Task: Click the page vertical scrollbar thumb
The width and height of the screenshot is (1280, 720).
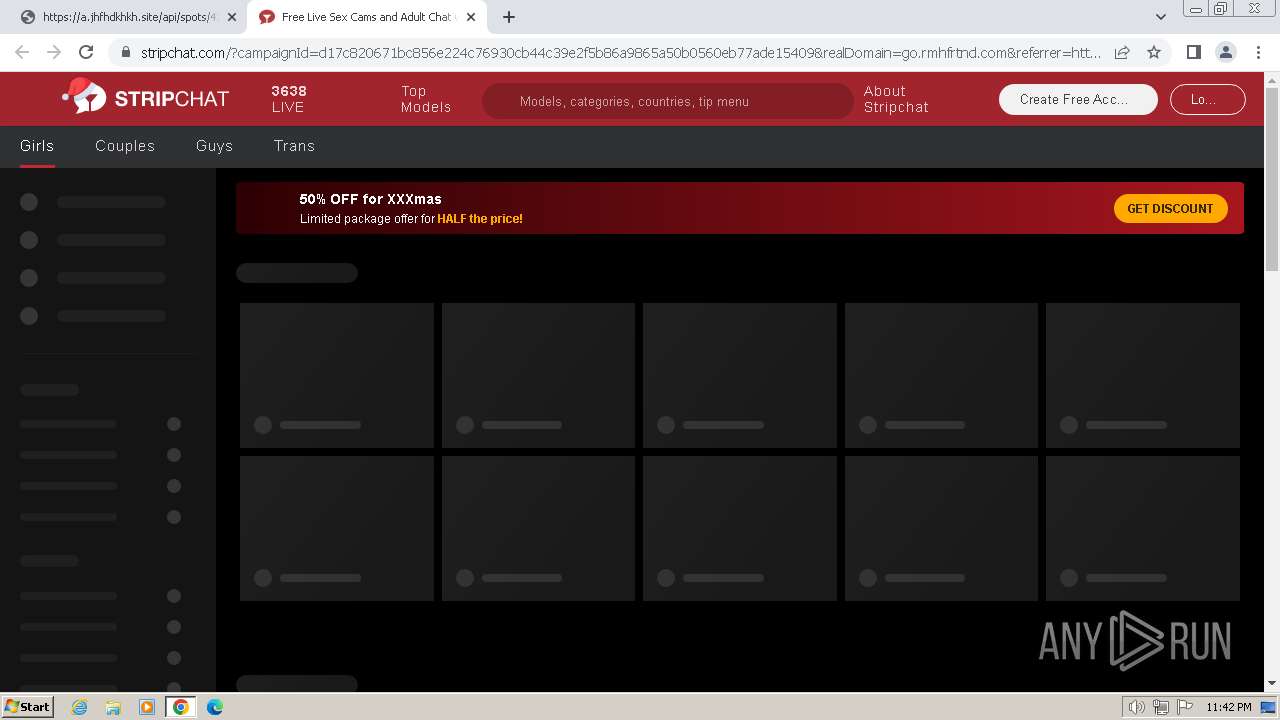Action: point(1272,178)
